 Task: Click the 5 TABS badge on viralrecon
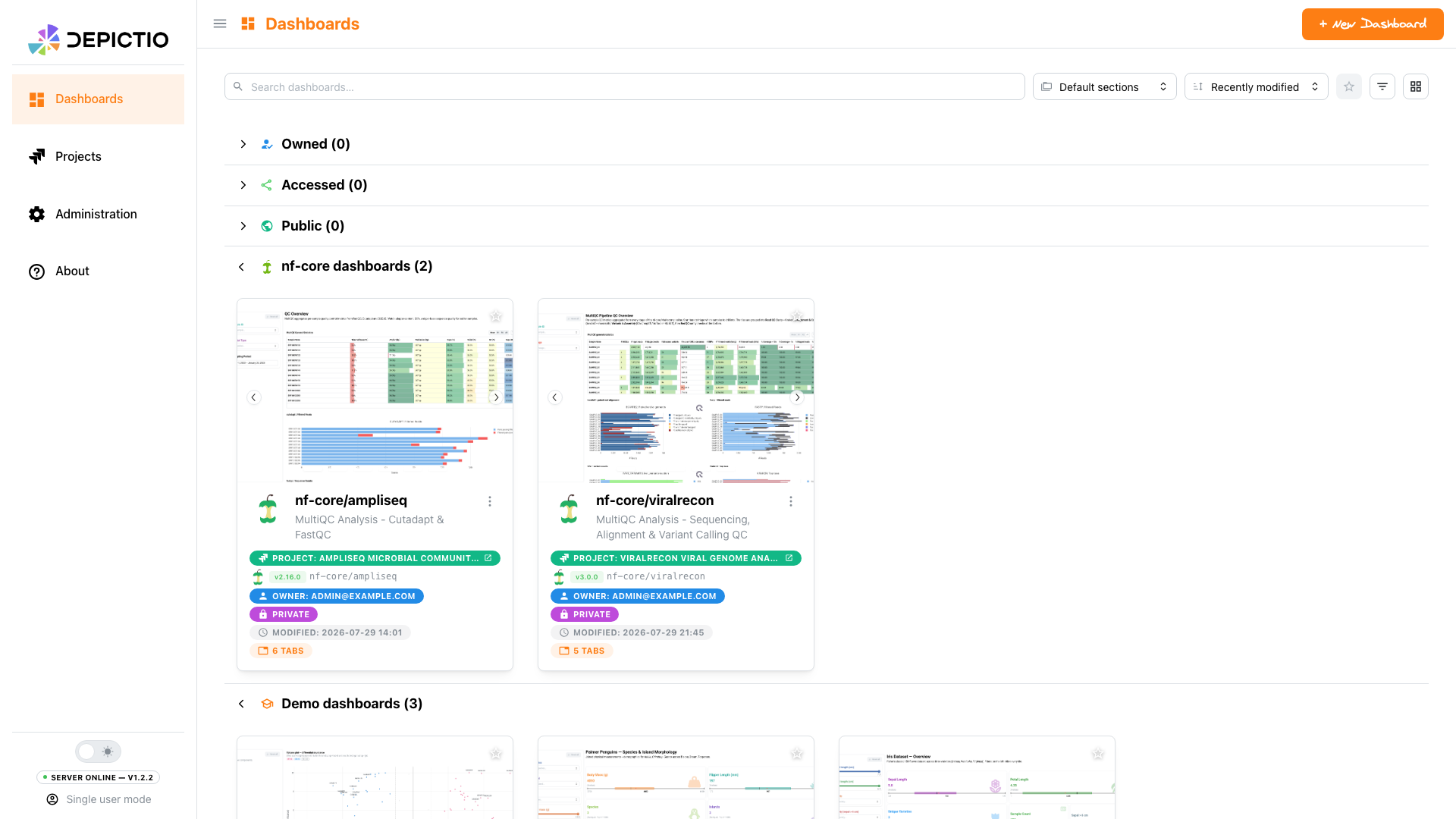tap(582, 651)
